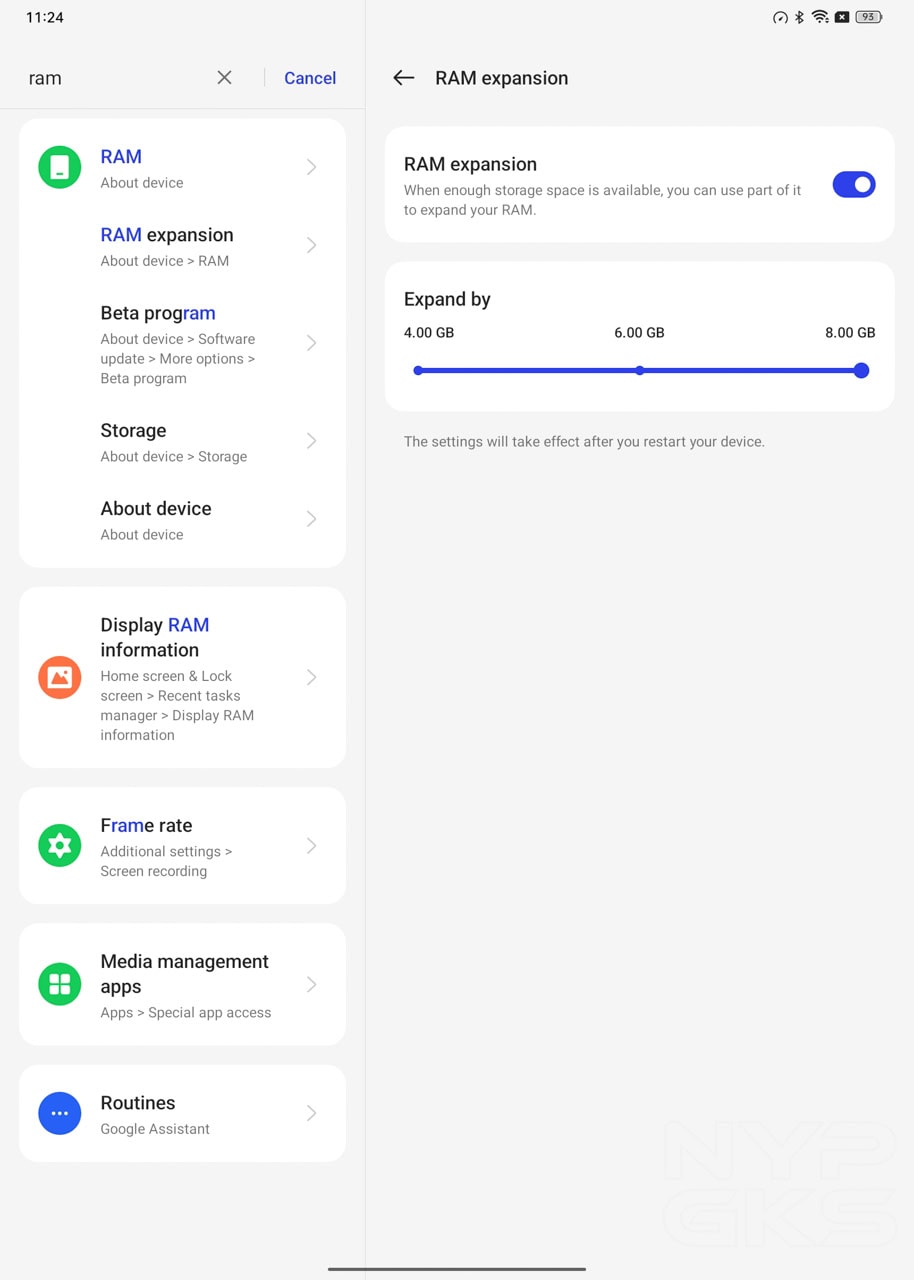914x1280 pixels.
Task: Open the RAM expansion result chevron
Action: pos(311,245)
